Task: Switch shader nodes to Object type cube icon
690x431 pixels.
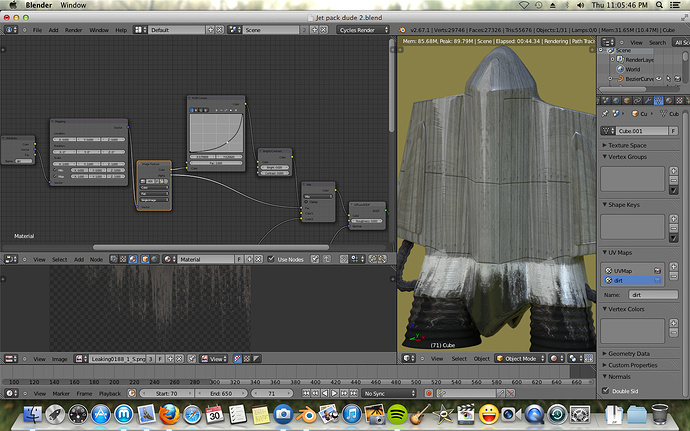Action: 145,259
